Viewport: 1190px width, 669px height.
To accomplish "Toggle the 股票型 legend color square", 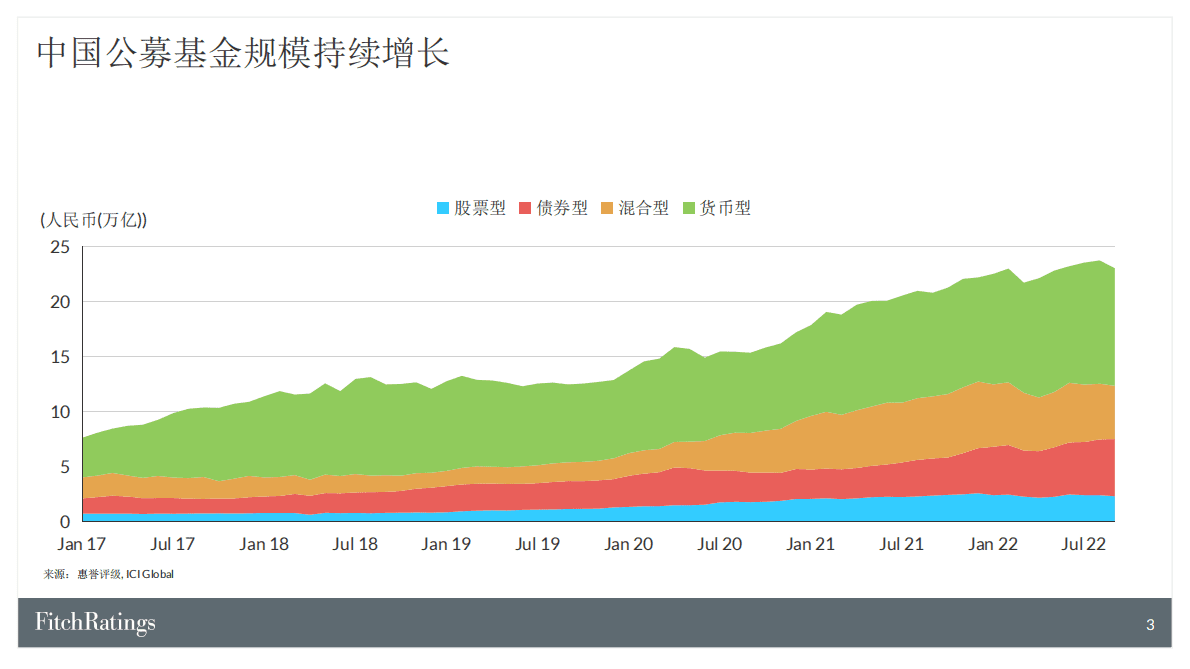I will 441,208.
